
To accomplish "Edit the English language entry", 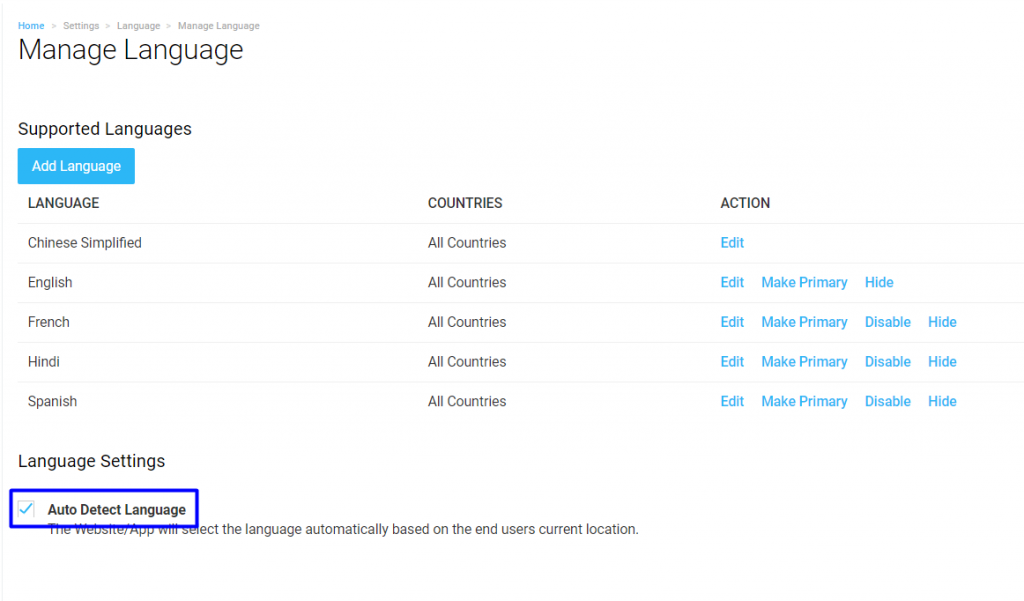I will pos(731,282).
